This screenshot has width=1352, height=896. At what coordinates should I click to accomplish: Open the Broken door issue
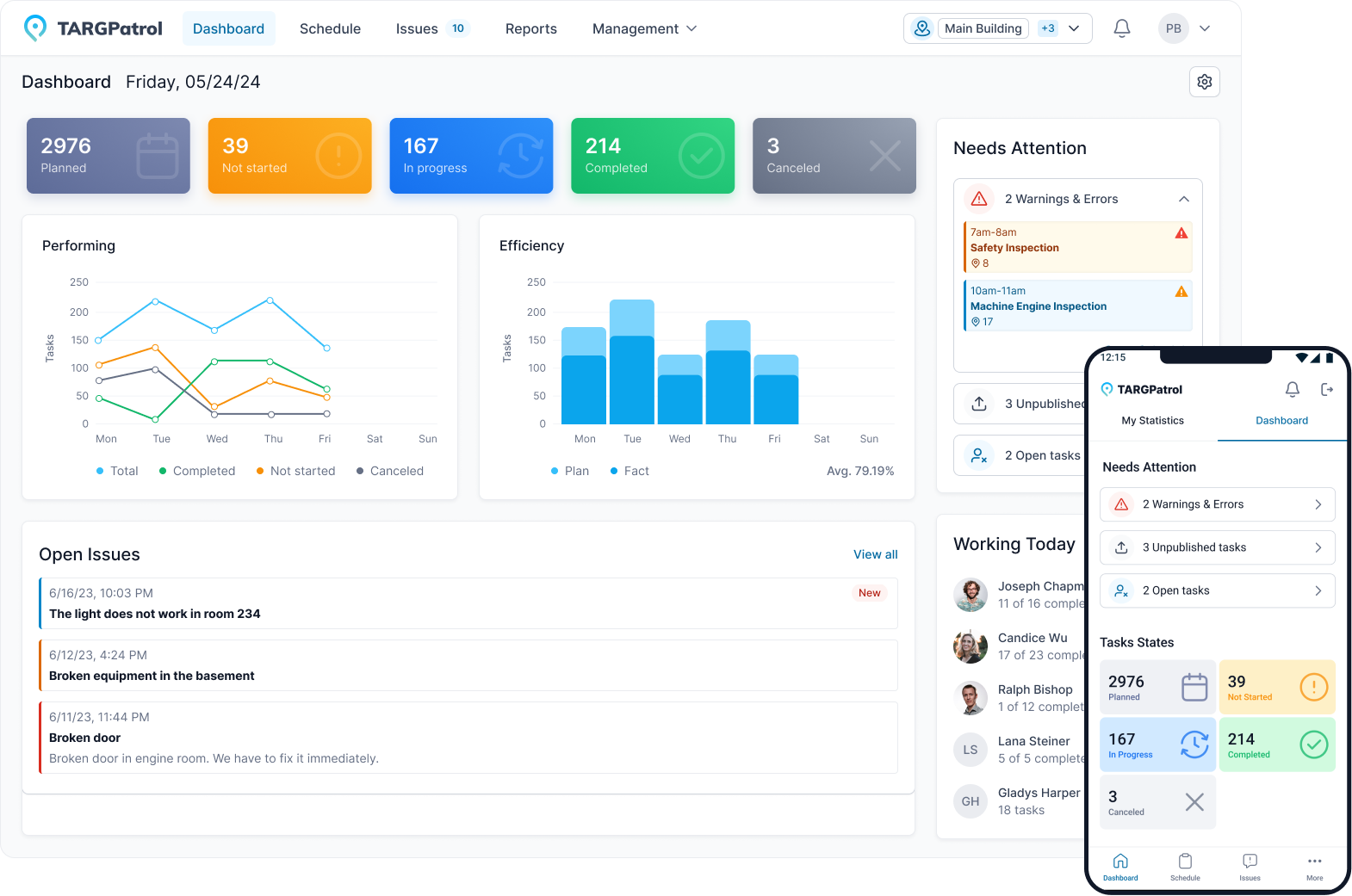coord(468,738)
